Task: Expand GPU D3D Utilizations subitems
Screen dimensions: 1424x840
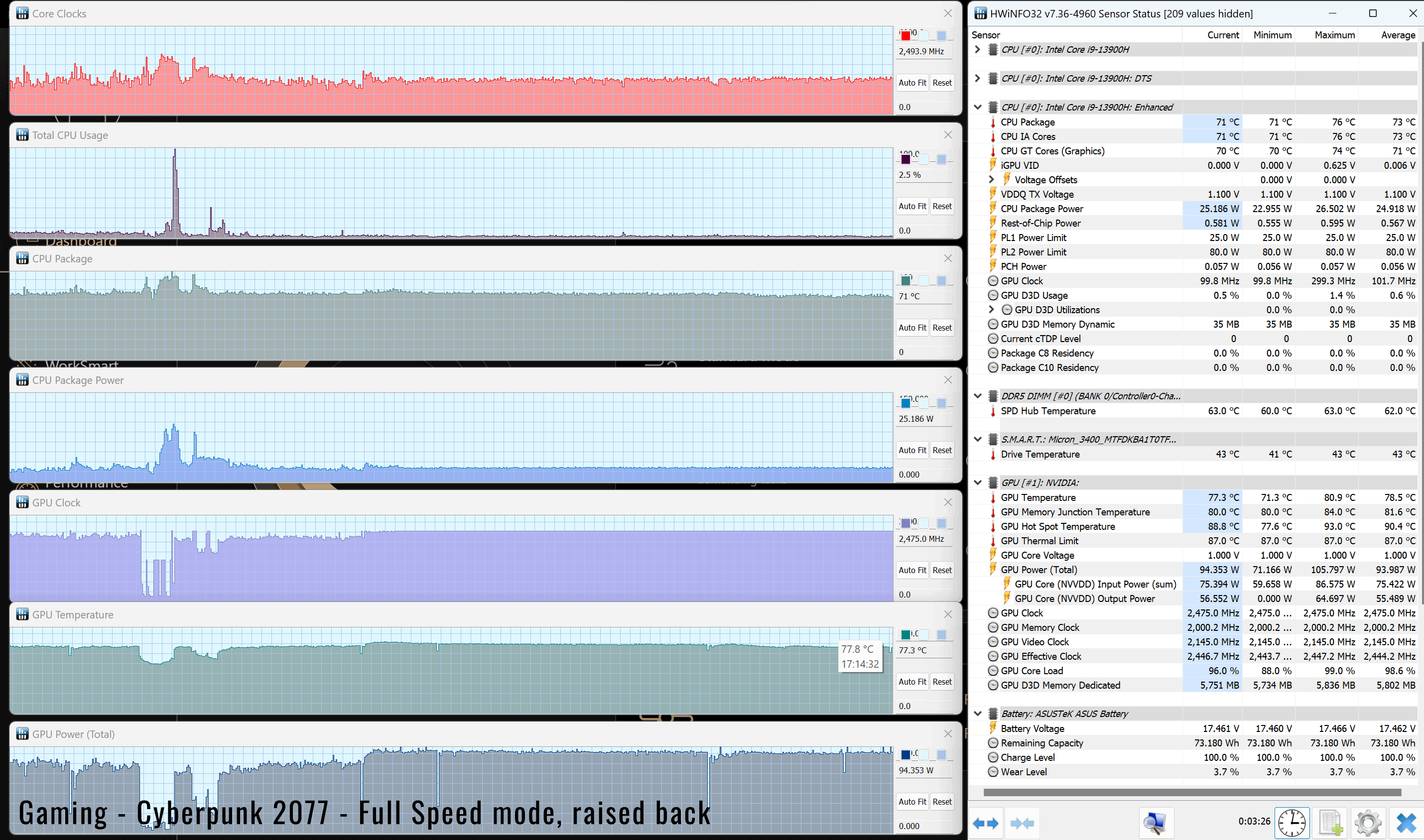Action: [x=991, y=310]
